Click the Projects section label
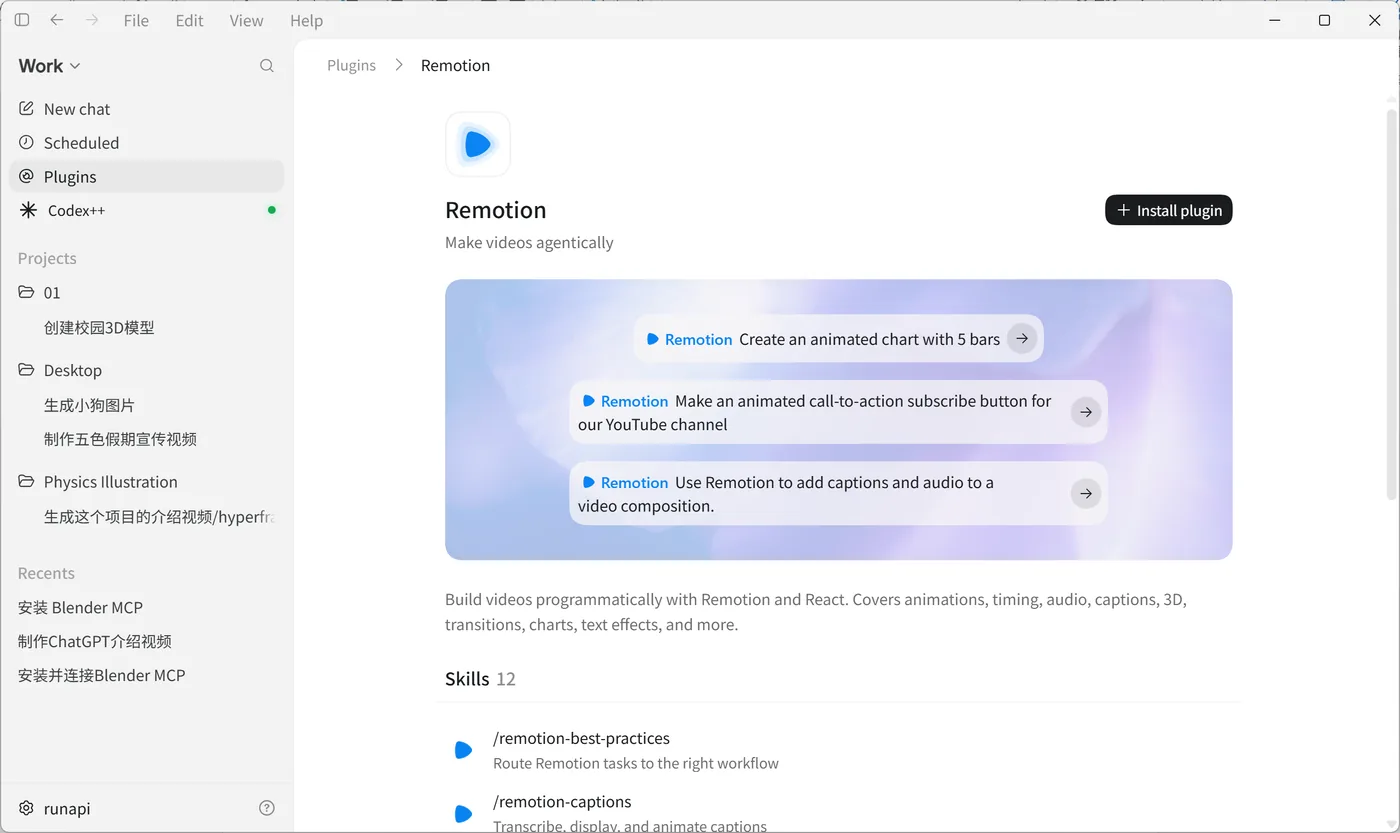The width and height of the screenshot is (1400, 833). click(47, 258)
